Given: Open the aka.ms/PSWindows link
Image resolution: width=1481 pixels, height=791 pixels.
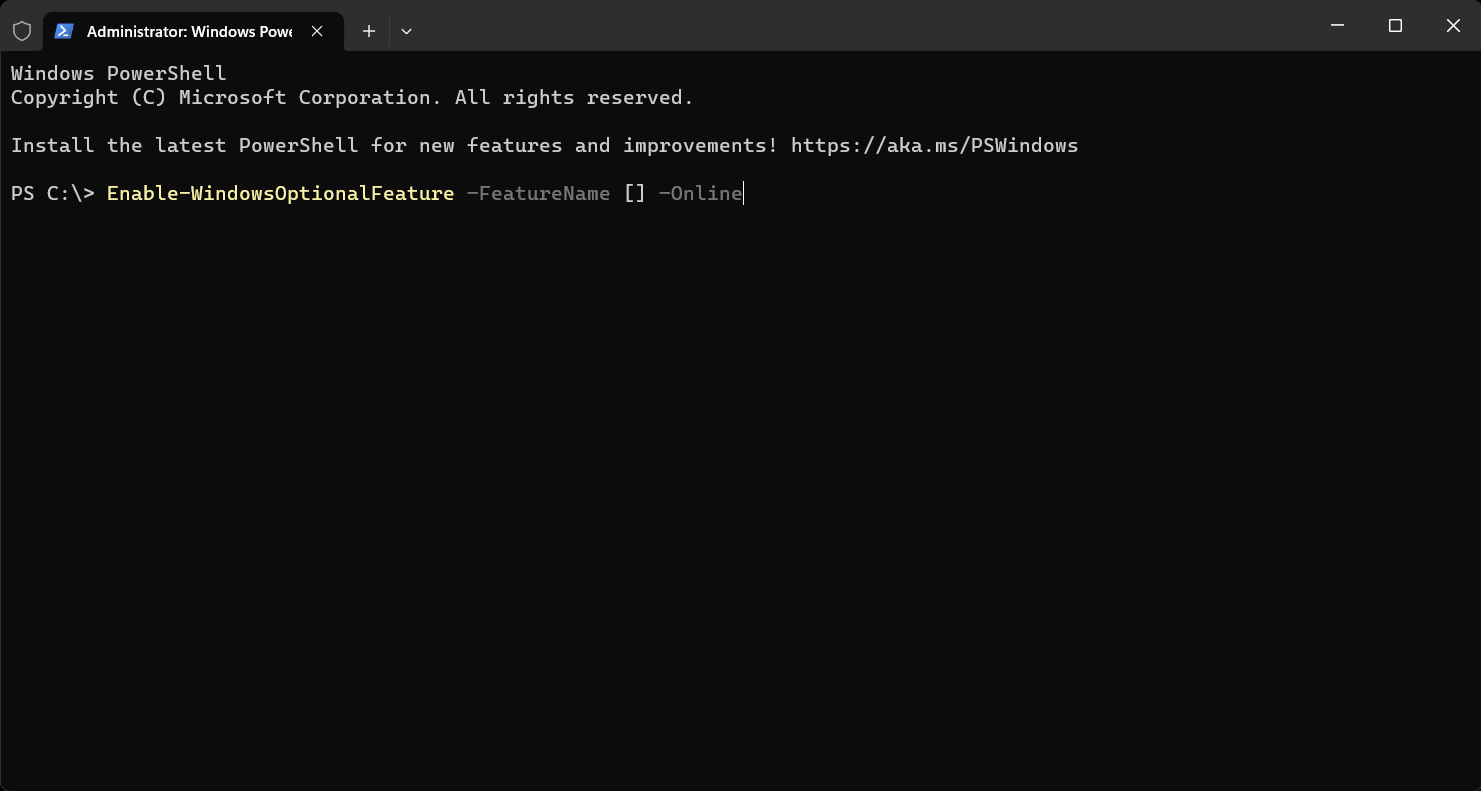Looking at the screenshot, I should [x=934, y=145].
